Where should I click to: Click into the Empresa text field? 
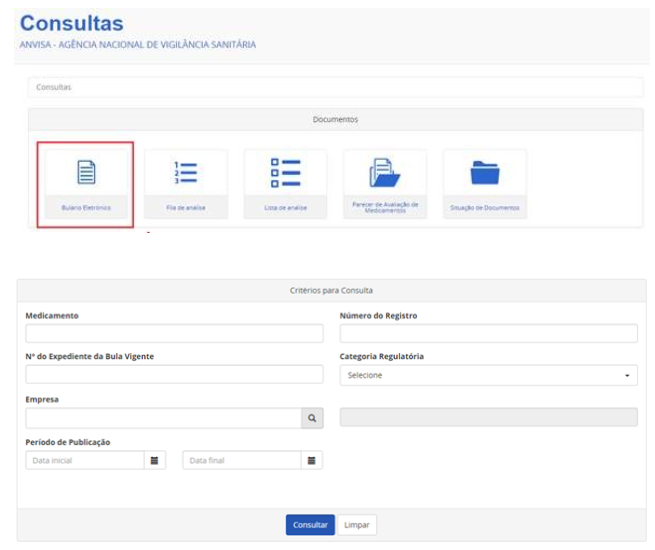coord(163,418)
